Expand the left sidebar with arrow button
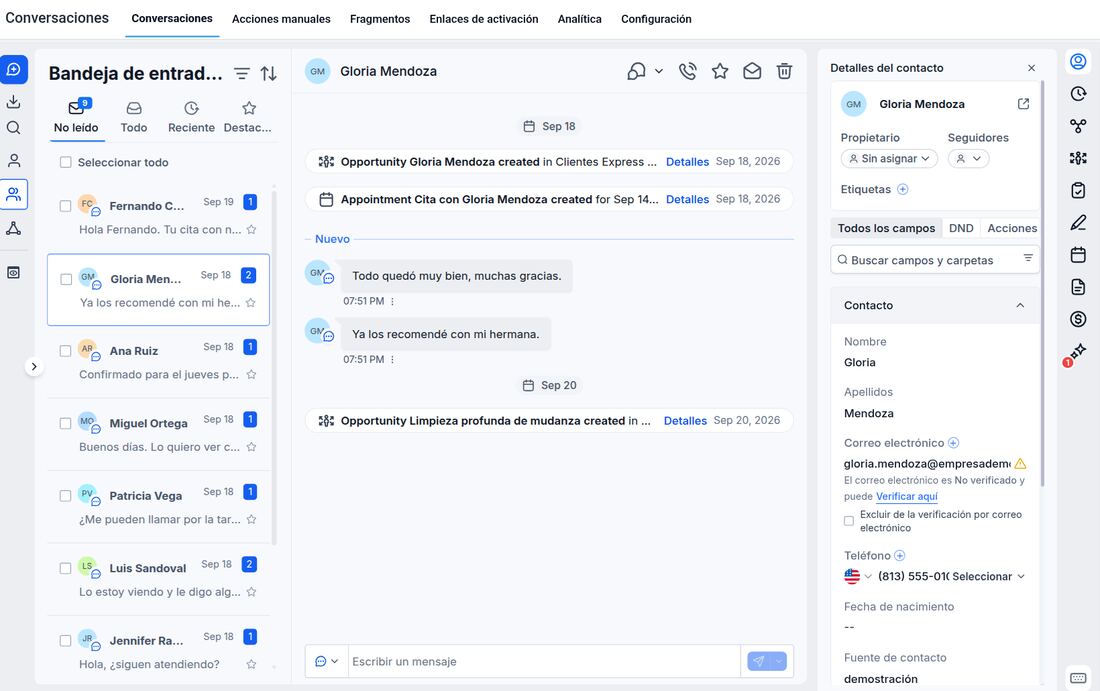The height and width of the screenshot is (691, 1100). 34,366
